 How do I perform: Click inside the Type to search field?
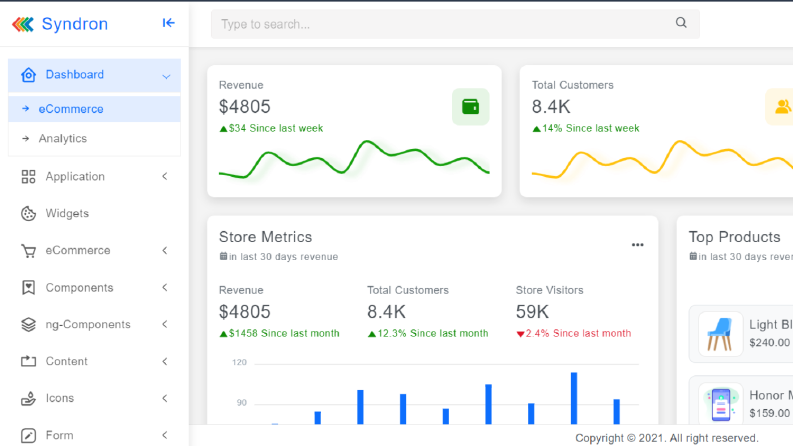coord(455,24)
